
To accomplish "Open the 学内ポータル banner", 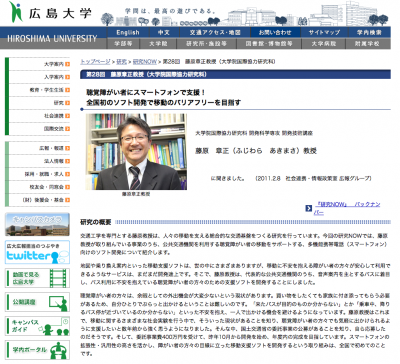I will pos(37,350).
